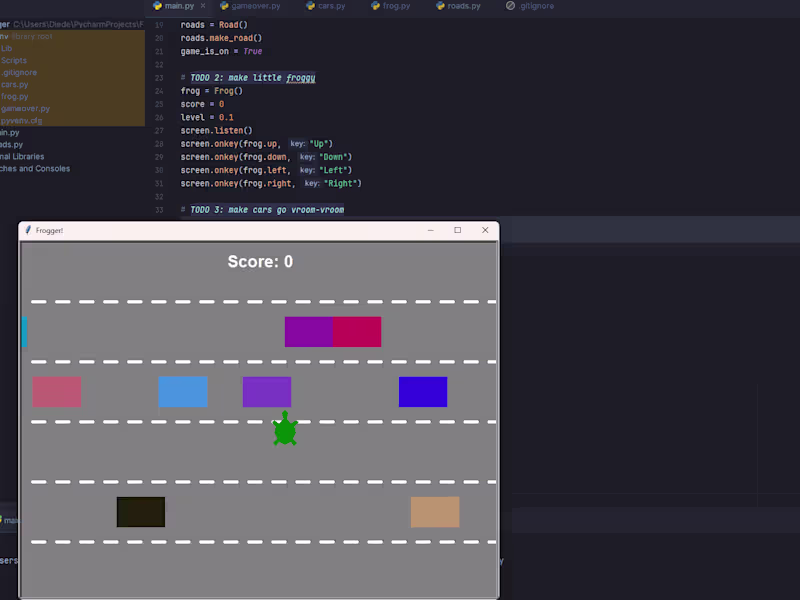Select the Lib folder in project tree
This screenshot has width=800, height=600.
click(7, 48)
